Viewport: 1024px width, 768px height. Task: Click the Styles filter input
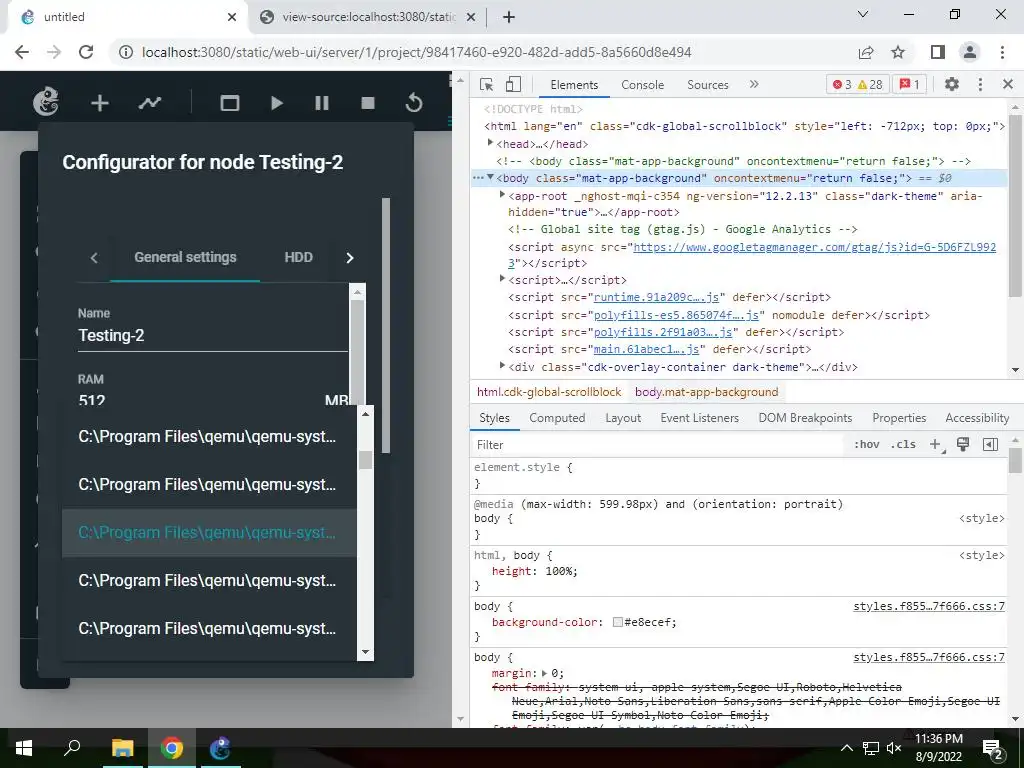tap(658, 445)
